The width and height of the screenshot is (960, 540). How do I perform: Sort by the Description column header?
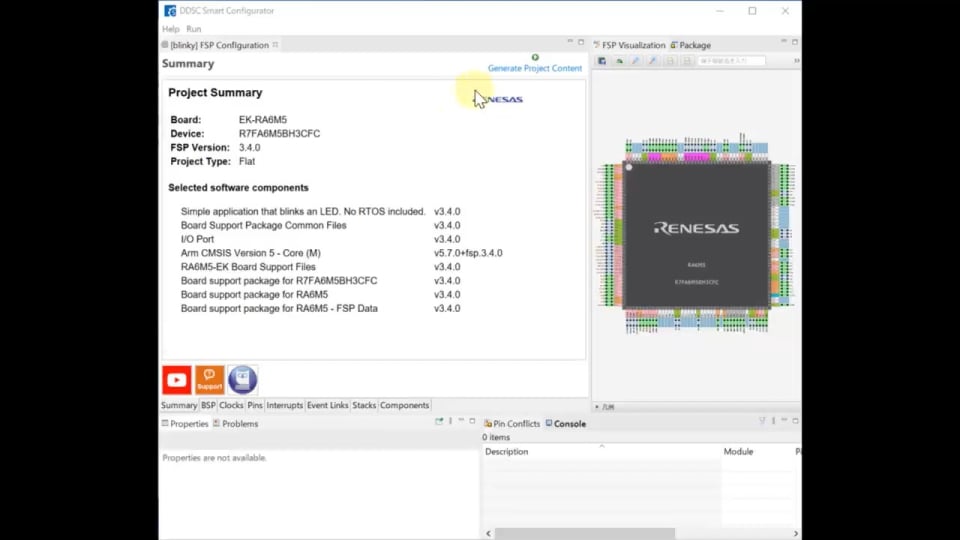(602, 451)
